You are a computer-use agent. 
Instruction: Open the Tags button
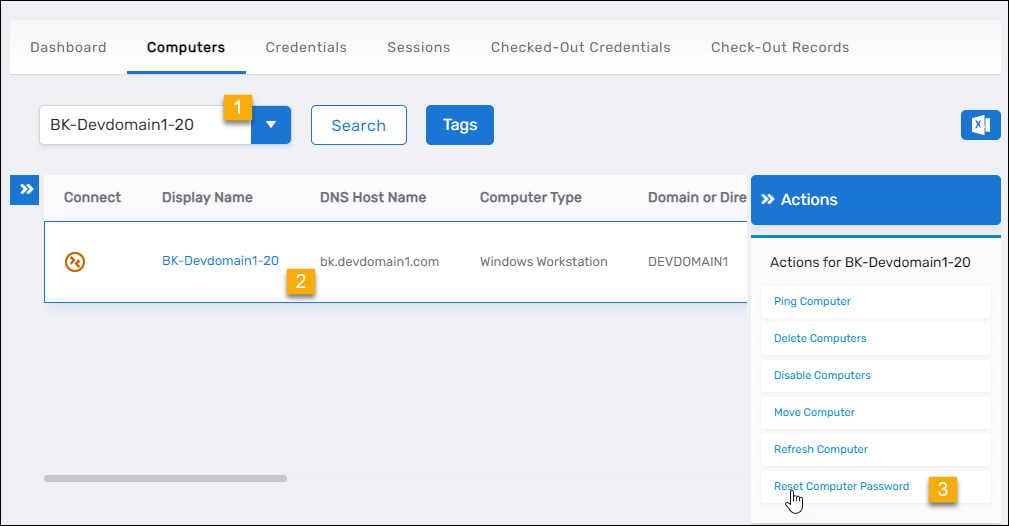click(460, 125)
